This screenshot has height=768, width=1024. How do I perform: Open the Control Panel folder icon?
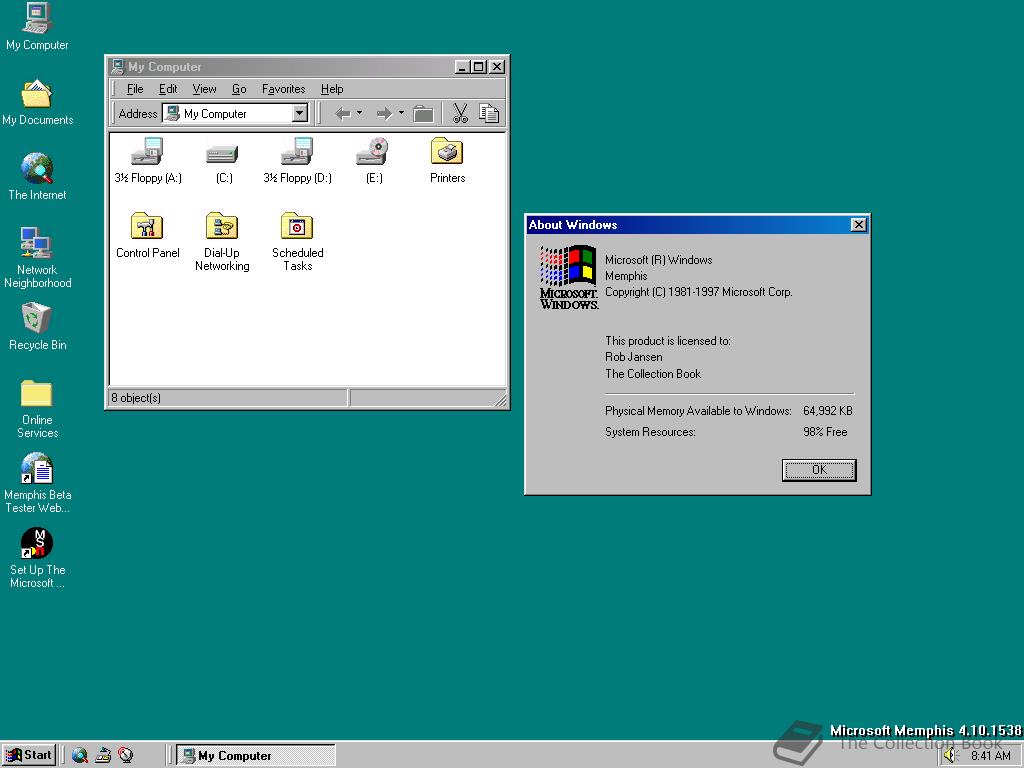147,227
